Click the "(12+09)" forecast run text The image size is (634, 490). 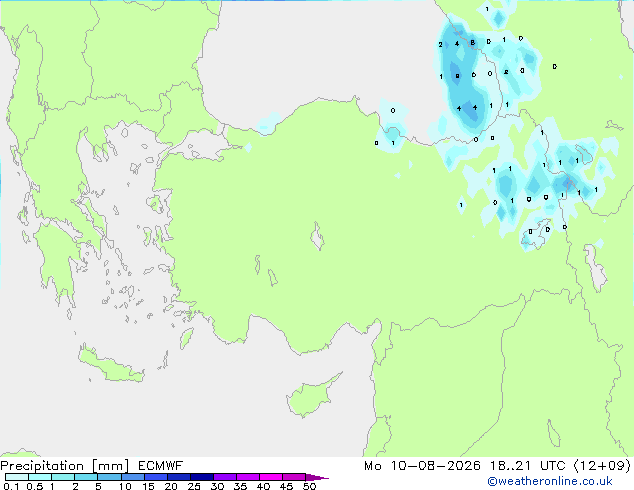click(x=602, y=466)
